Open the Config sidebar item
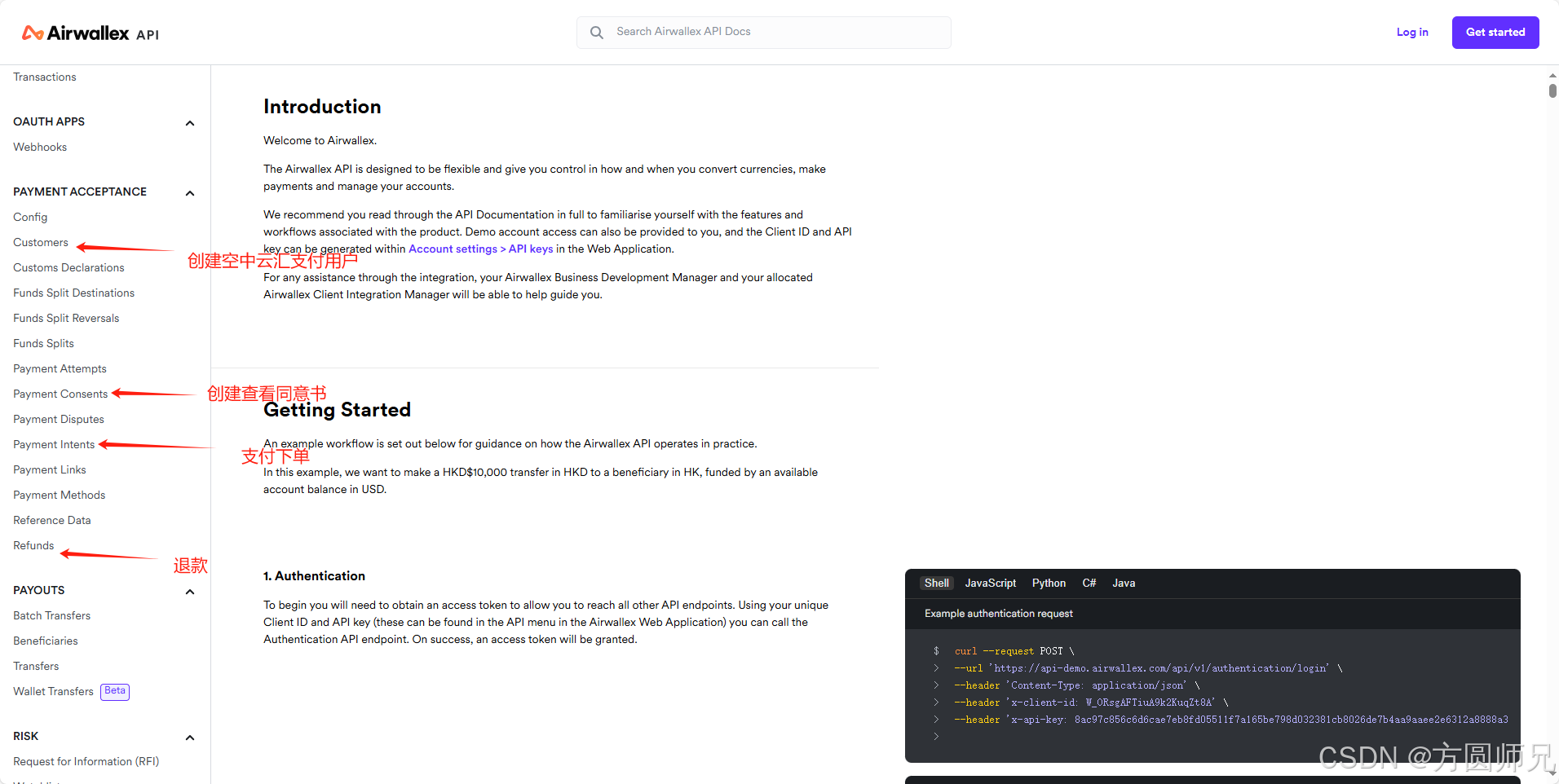 tap(30, 217)
